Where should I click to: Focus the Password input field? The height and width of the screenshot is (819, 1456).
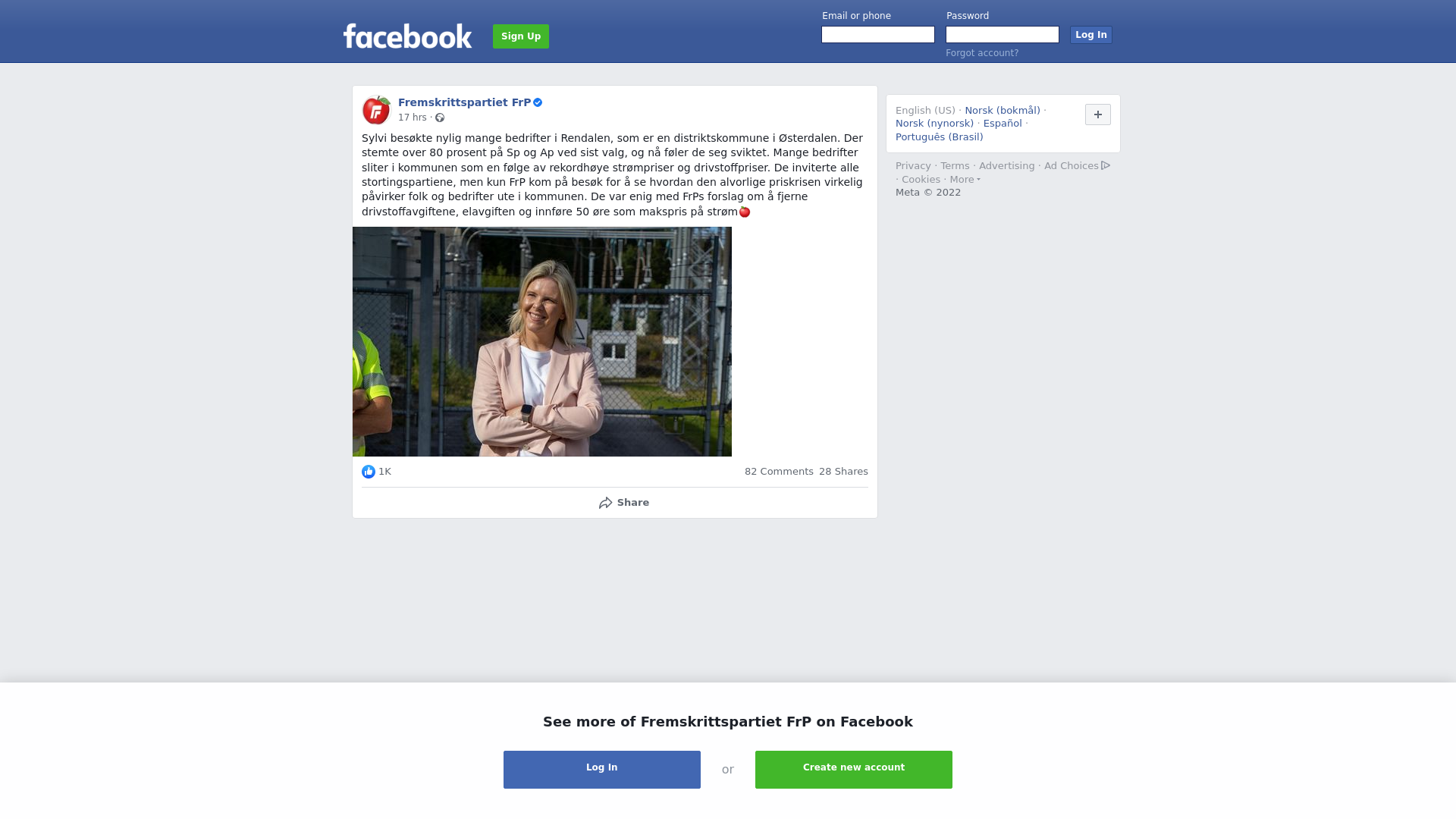click(1003, 35)
